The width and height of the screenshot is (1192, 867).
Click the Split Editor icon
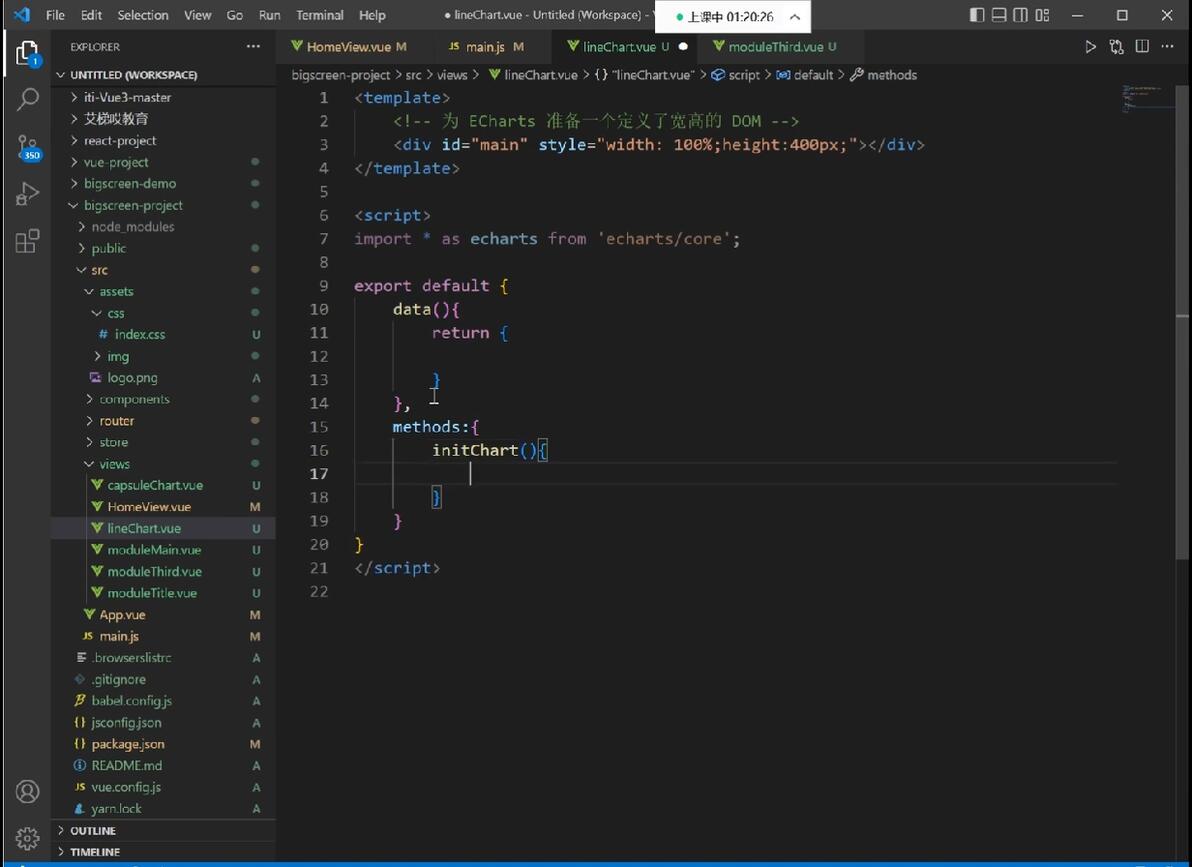(x=1141, y=47)
